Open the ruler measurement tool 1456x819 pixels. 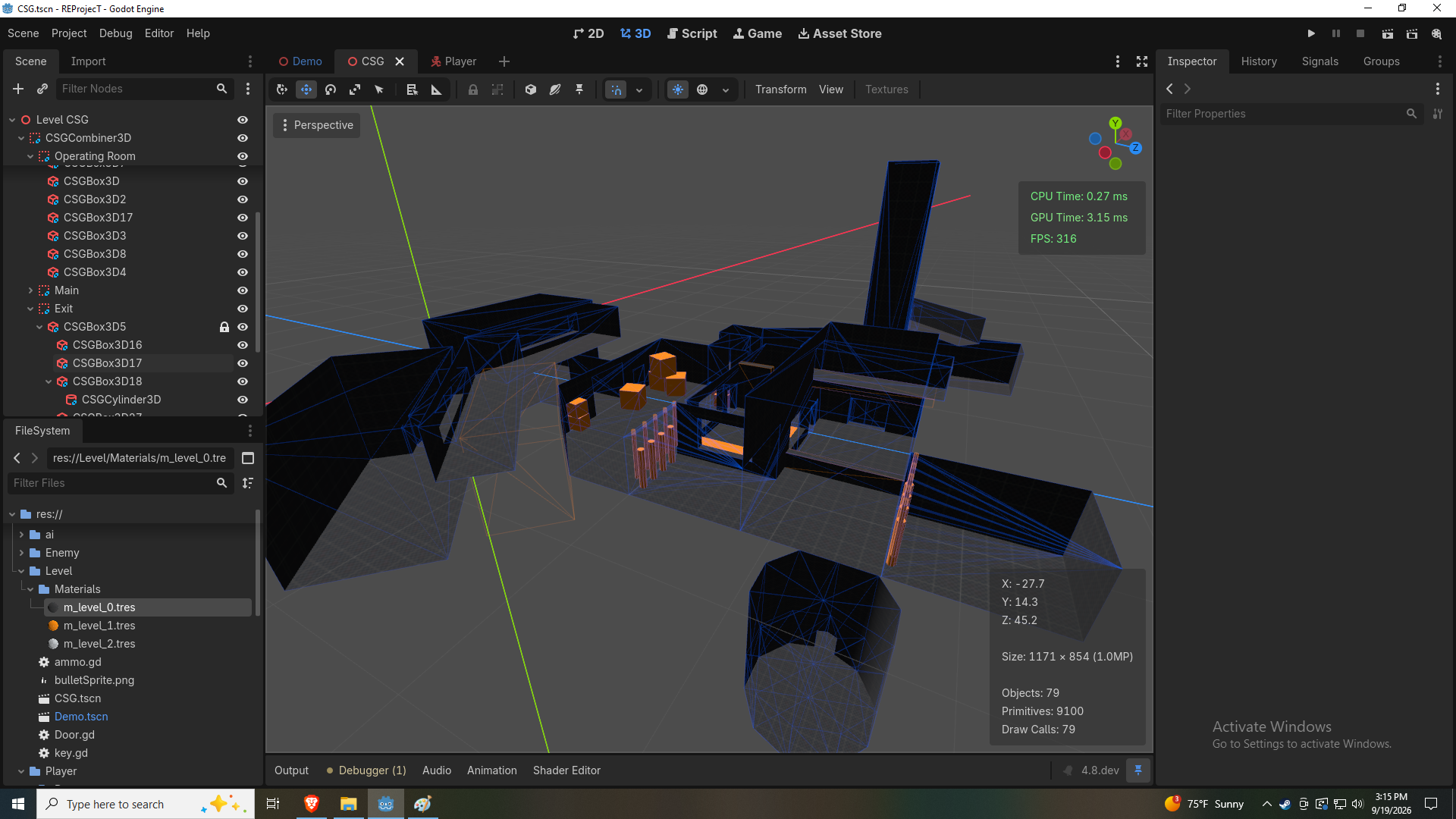click(436, 89)
